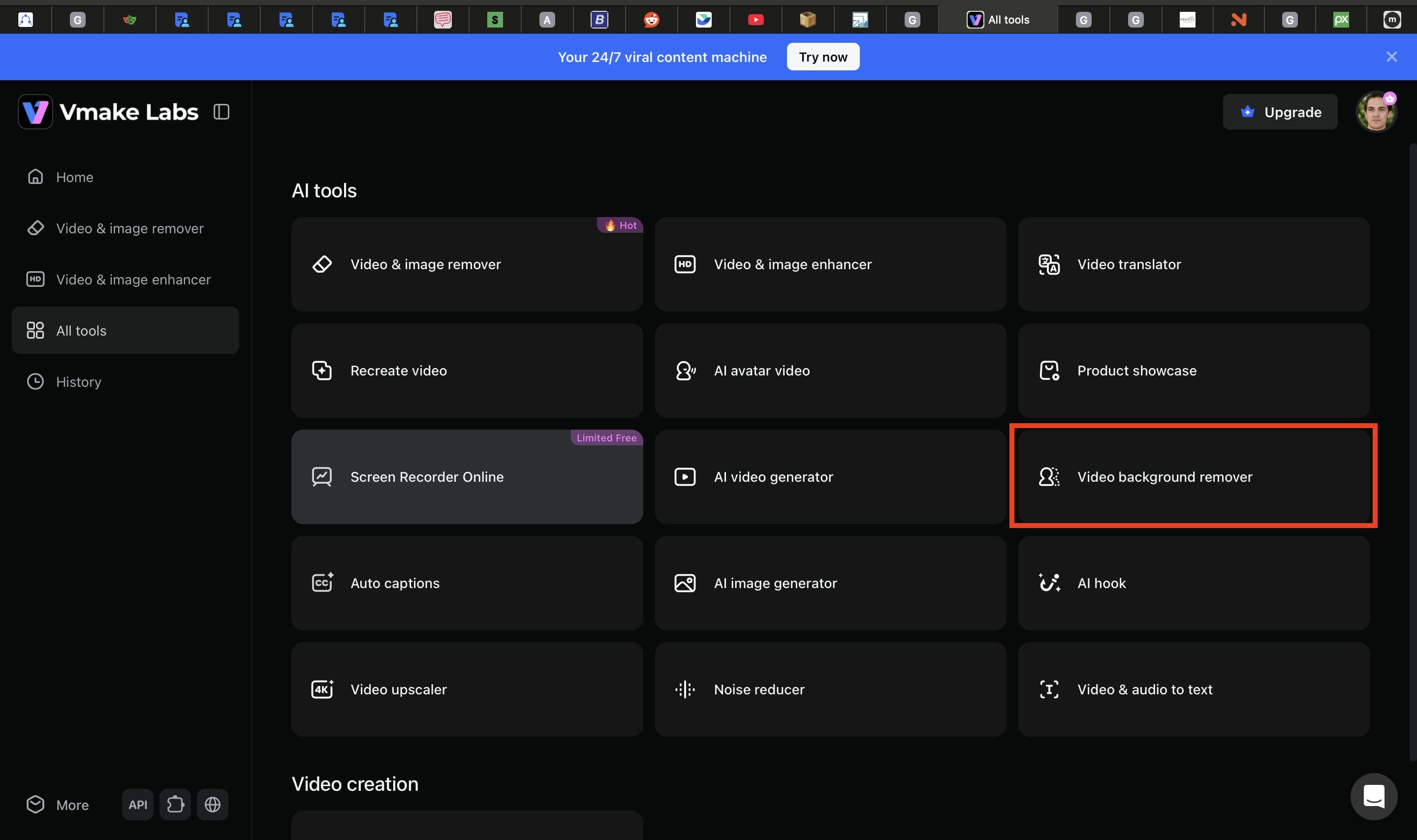Click the Recreate video icon
This screenshot has width=1417, height=840.
click(x=322, y=371)
